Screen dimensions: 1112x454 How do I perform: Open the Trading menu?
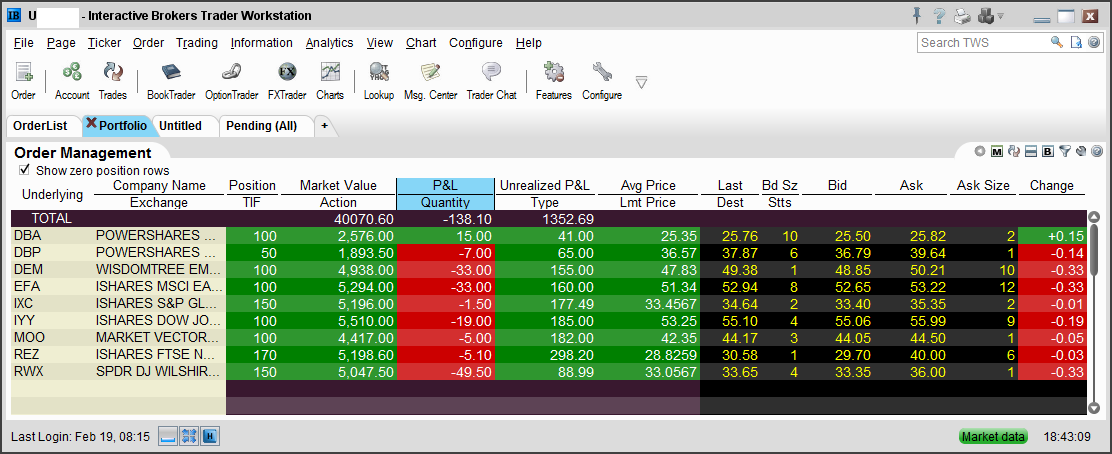click(x=196, y=43)
